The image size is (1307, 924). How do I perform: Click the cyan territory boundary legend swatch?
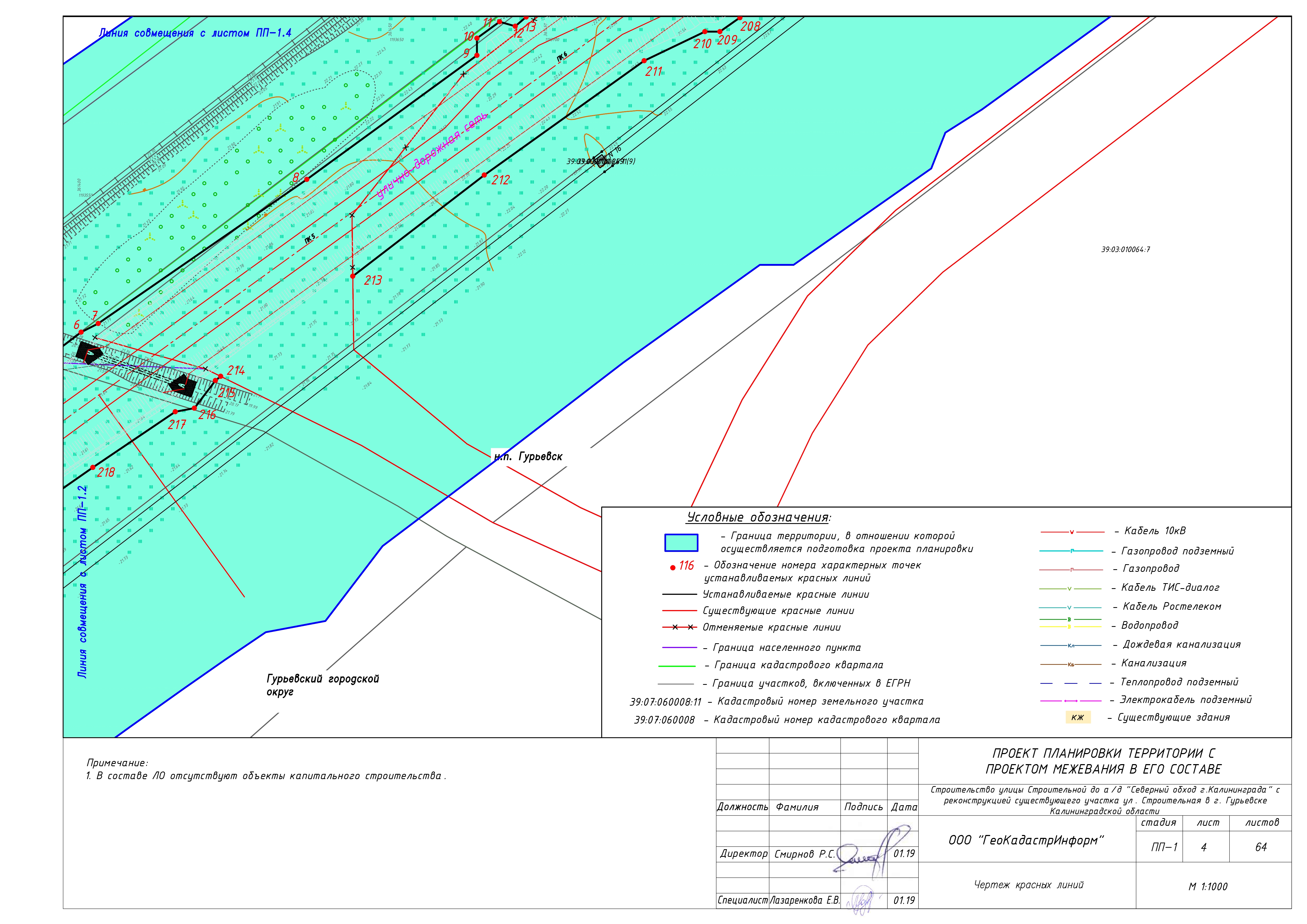(x=681, y=543)
